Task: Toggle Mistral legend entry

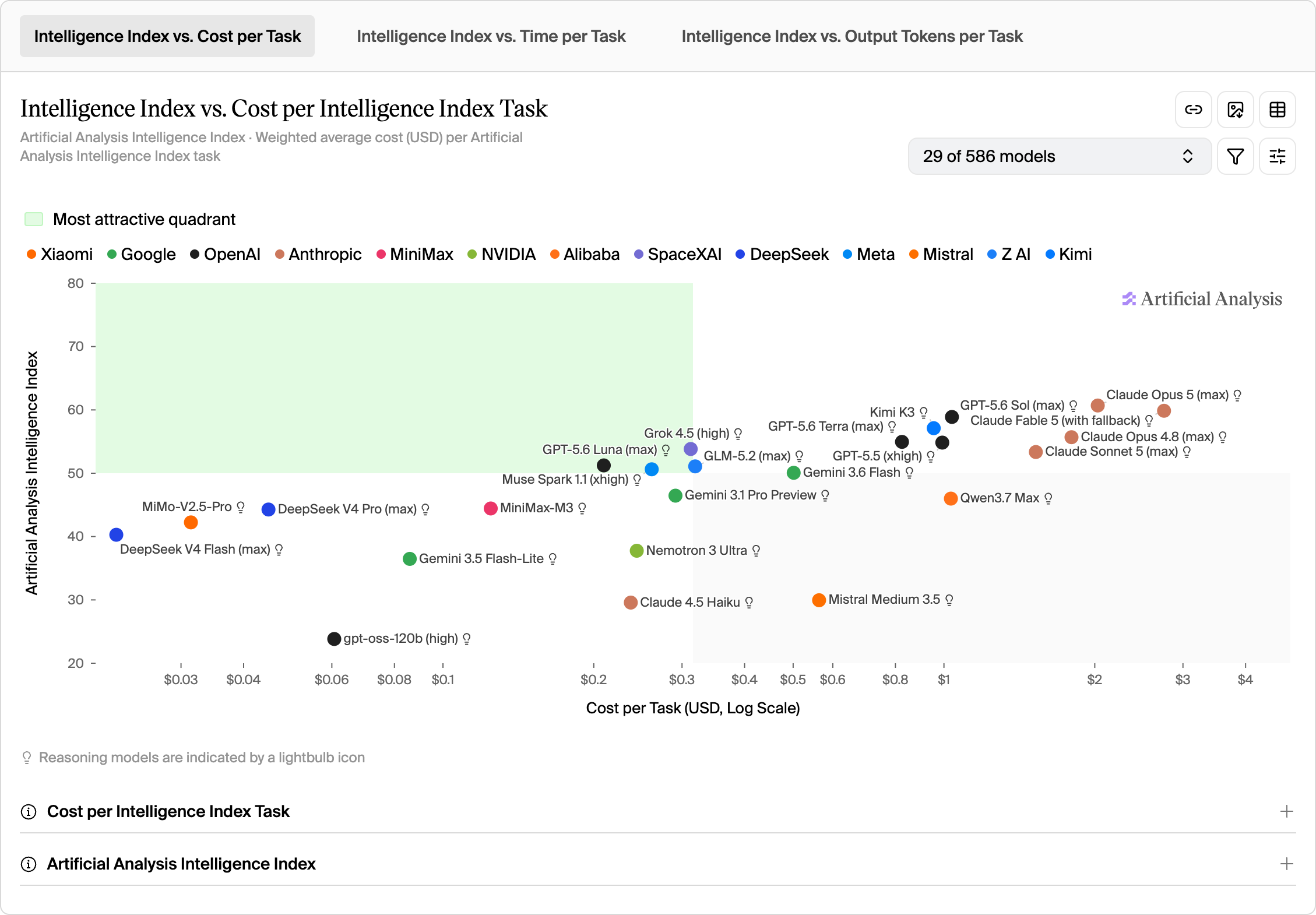Action: point(941,254)
